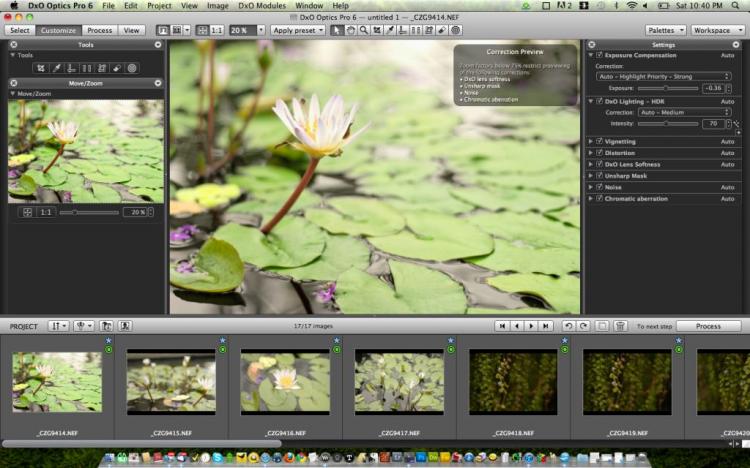Go to last image in project
Image resolution: width=750 pixels, height=468 pixels.
coord(546,326)
